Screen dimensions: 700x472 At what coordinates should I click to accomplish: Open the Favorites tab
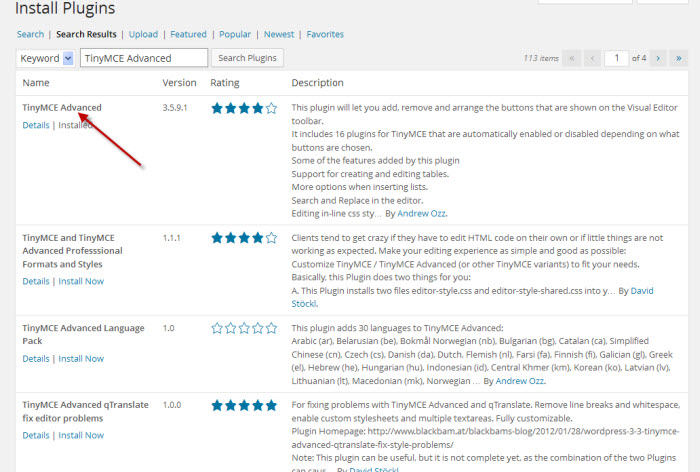coord(325,34)
